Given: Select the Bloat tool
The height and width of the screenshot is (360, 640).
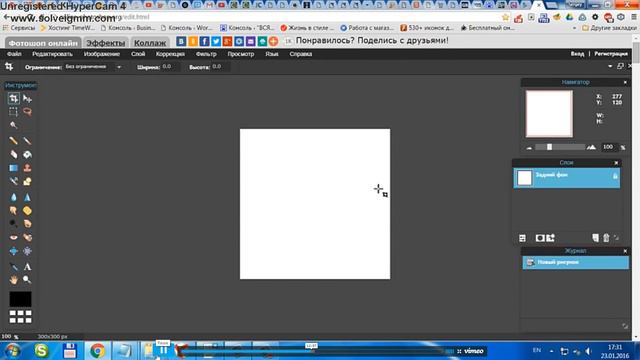Looking at the screenshot, I should tap(13, 251).
